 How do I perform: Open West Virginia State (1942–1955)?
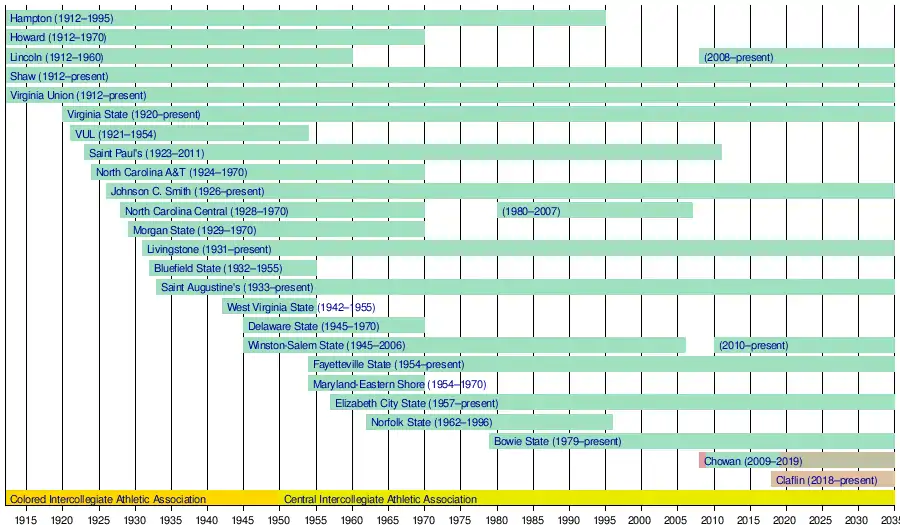click(301, 308)
